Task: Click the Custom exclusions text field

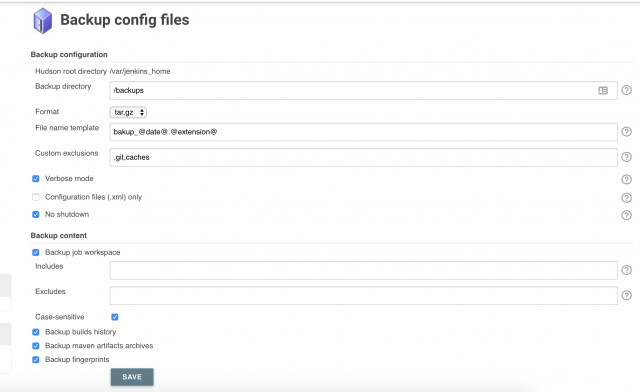Action: tap(363, 157)
